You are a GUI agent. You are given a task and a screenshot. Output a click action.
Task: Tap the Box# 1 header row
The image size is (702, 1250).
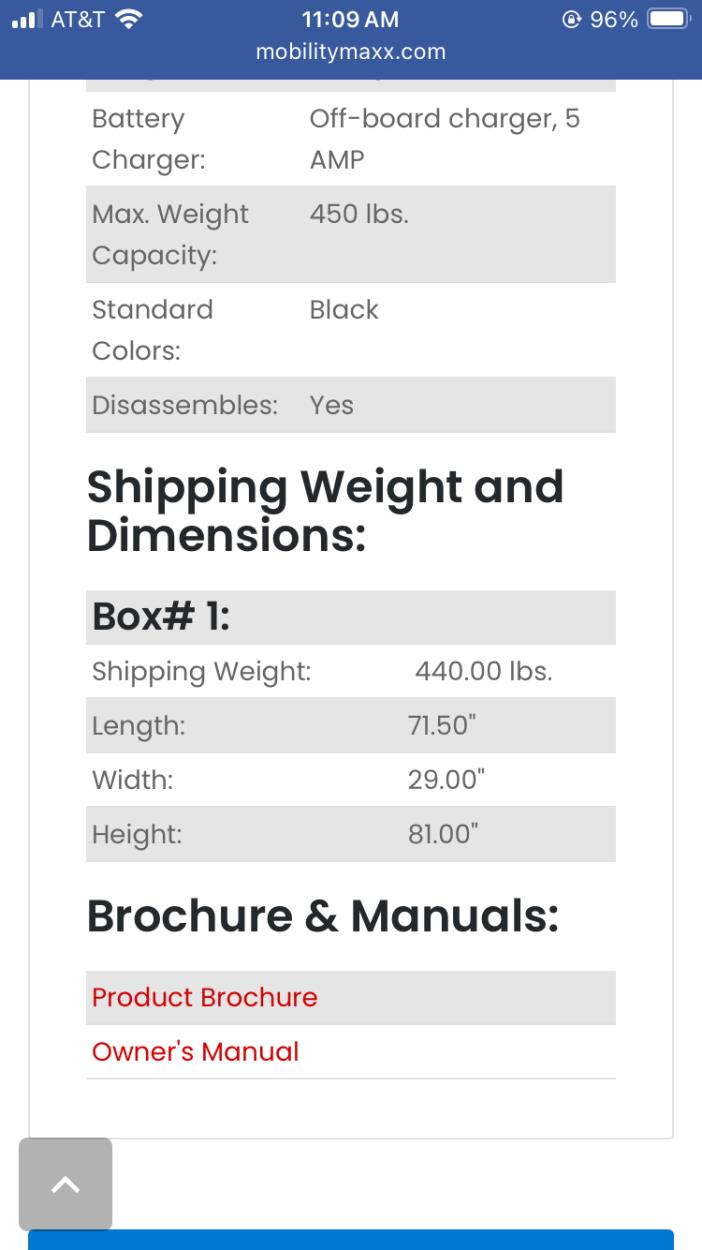click(x=350, y=616)
